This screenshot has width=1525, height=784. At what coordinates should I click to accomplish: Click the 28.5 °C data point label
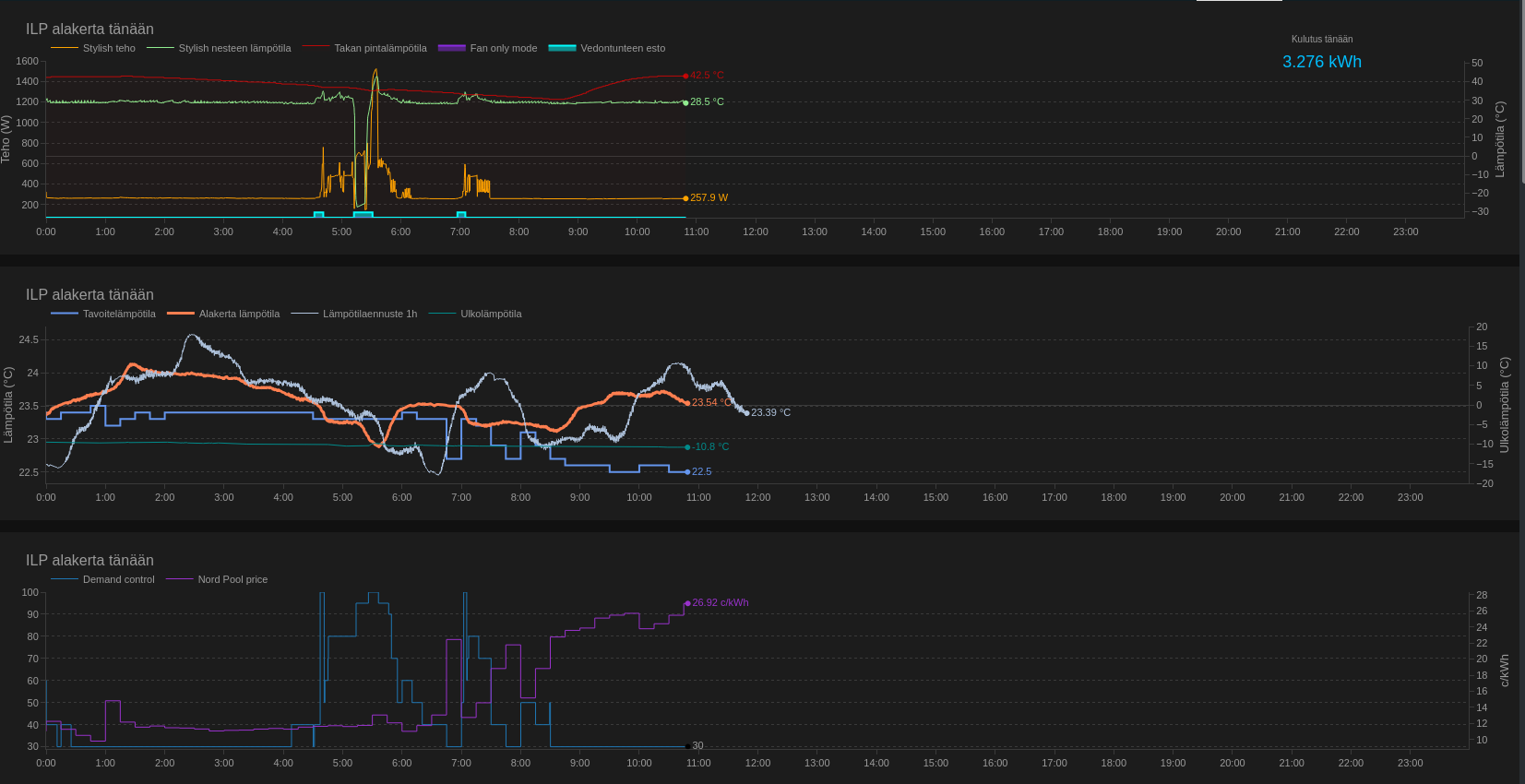(x=707, y=101)
